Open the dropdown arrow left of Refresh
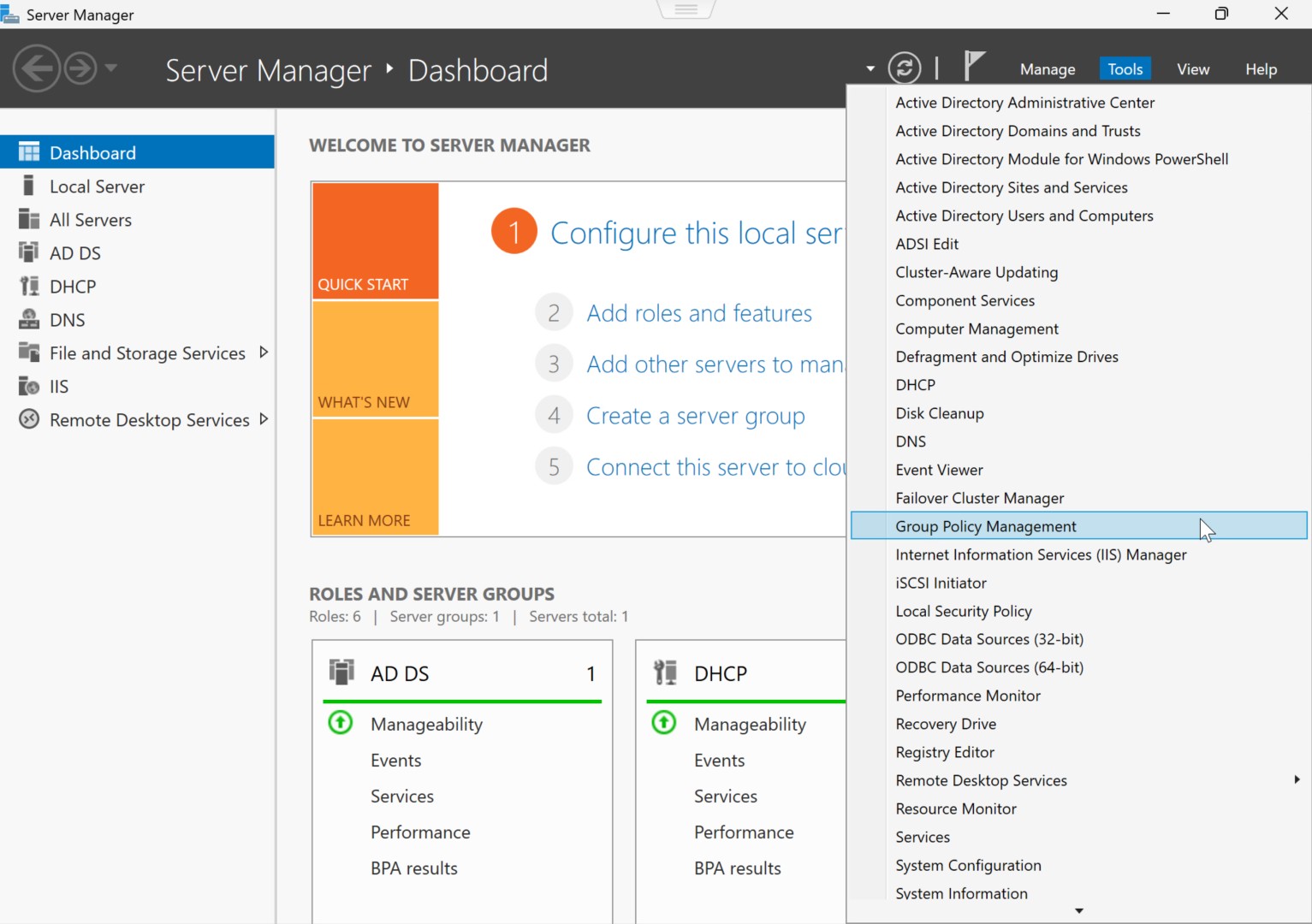1312x924 pixels. pos(870,68)
